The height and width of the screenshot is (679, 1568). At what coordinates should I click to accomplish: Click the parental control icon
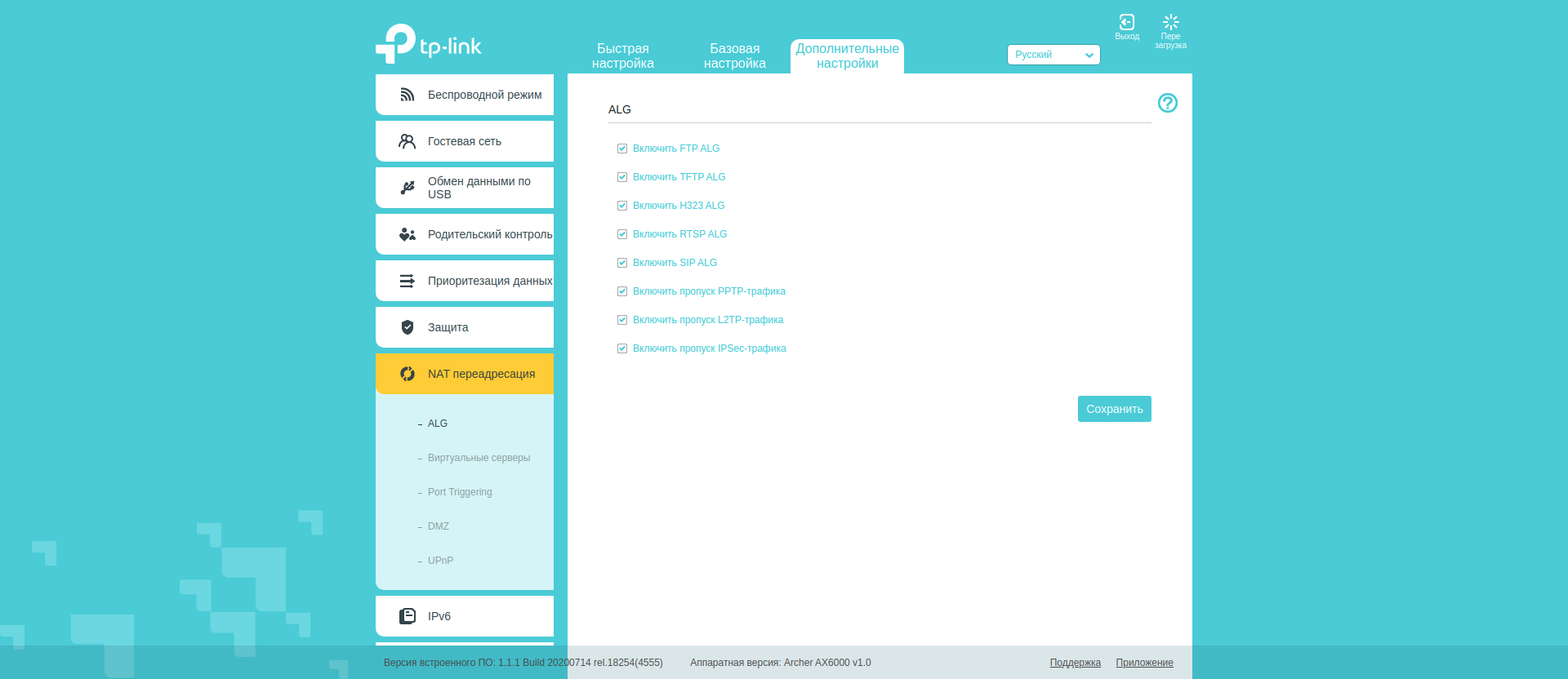tap(407, 234)
